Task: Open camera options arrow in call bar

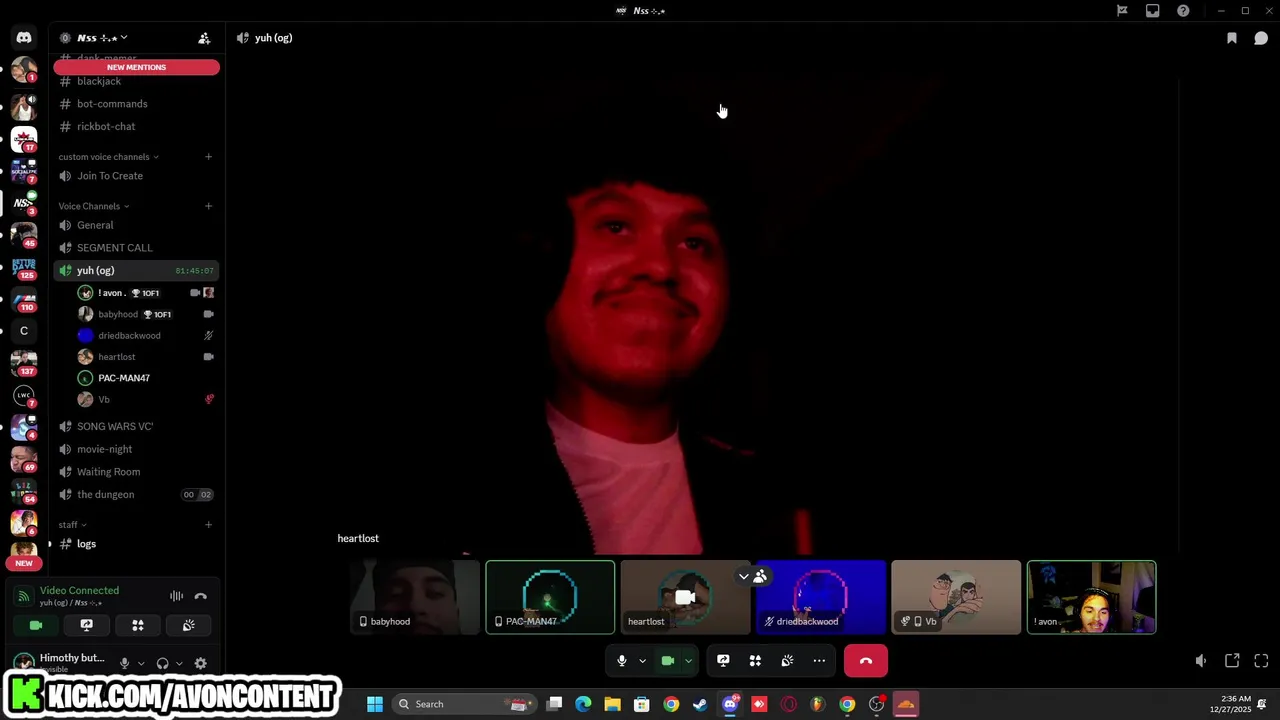Action: point(688,661)
